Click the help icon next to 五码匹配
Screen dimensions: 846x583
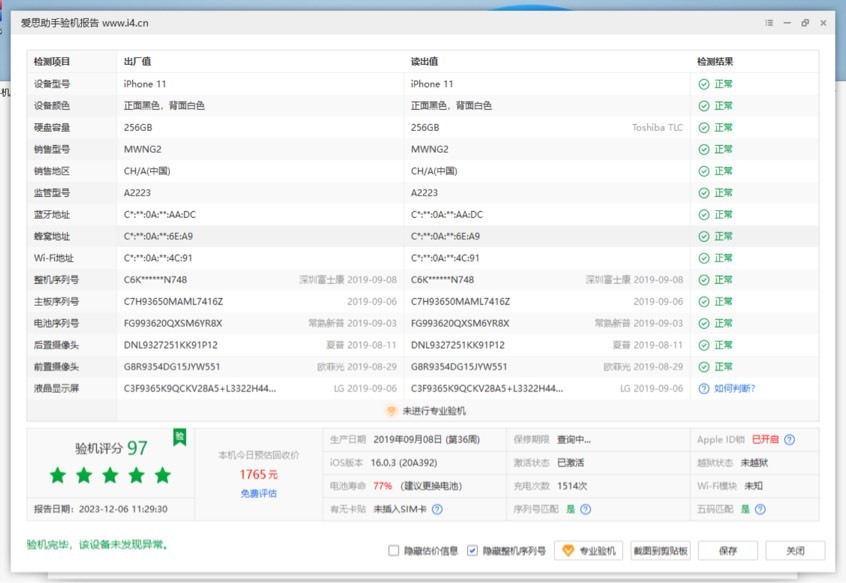[760, 509]
